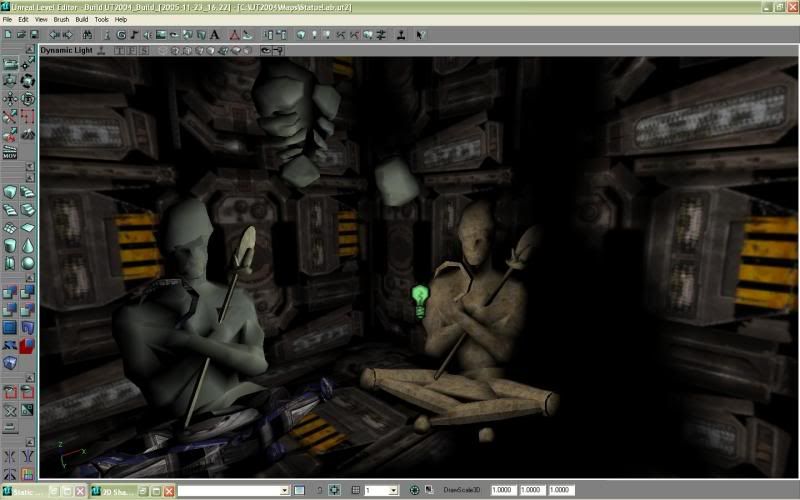Collapse the brush builders group arrow
Viewport: 800px width, 500px height.
pyautogui.click(x=30, y=178)
